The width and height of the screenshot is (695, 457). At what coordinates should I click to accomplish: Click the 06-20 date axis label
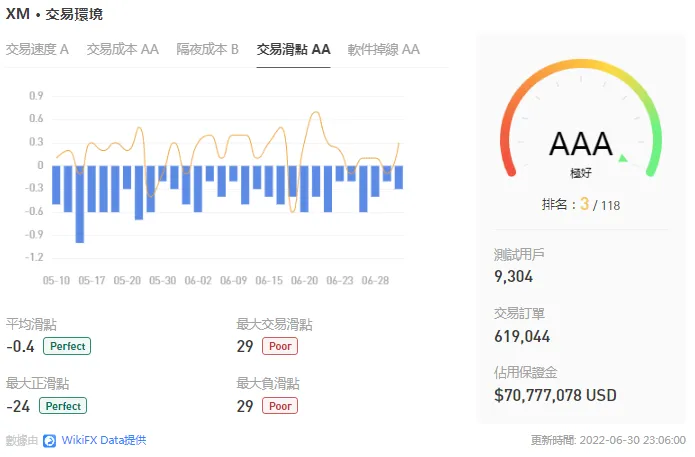(x=305, y=281)
